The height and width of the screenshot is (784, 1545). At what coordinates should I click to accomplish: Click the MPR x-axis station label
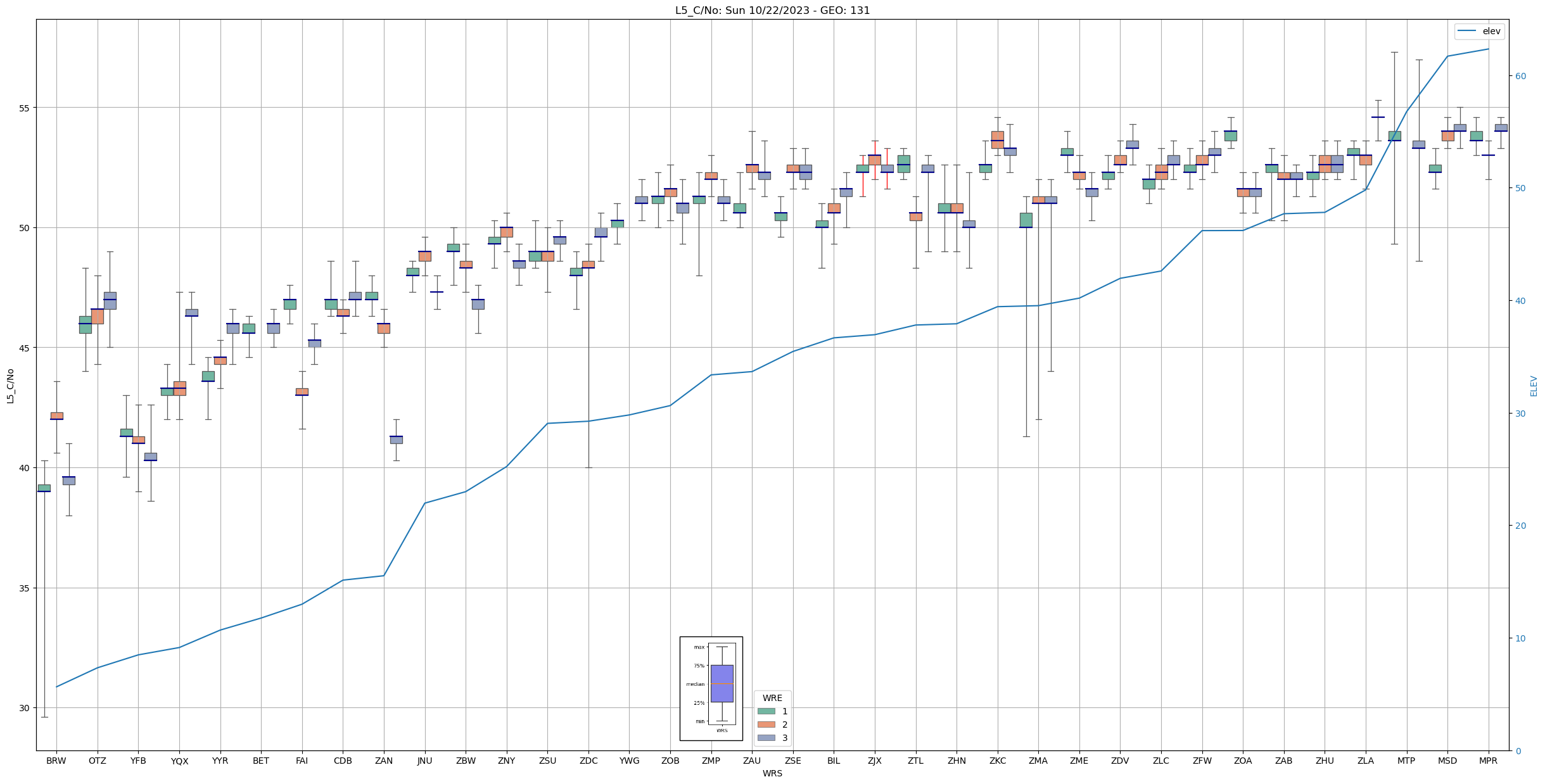click(1488, 761)
